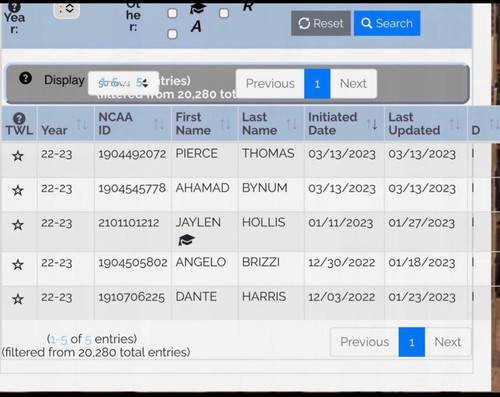Viewport: 500px width, 397px height.
Task: Go to Previous page in top pager
Action: pos(270,83)
